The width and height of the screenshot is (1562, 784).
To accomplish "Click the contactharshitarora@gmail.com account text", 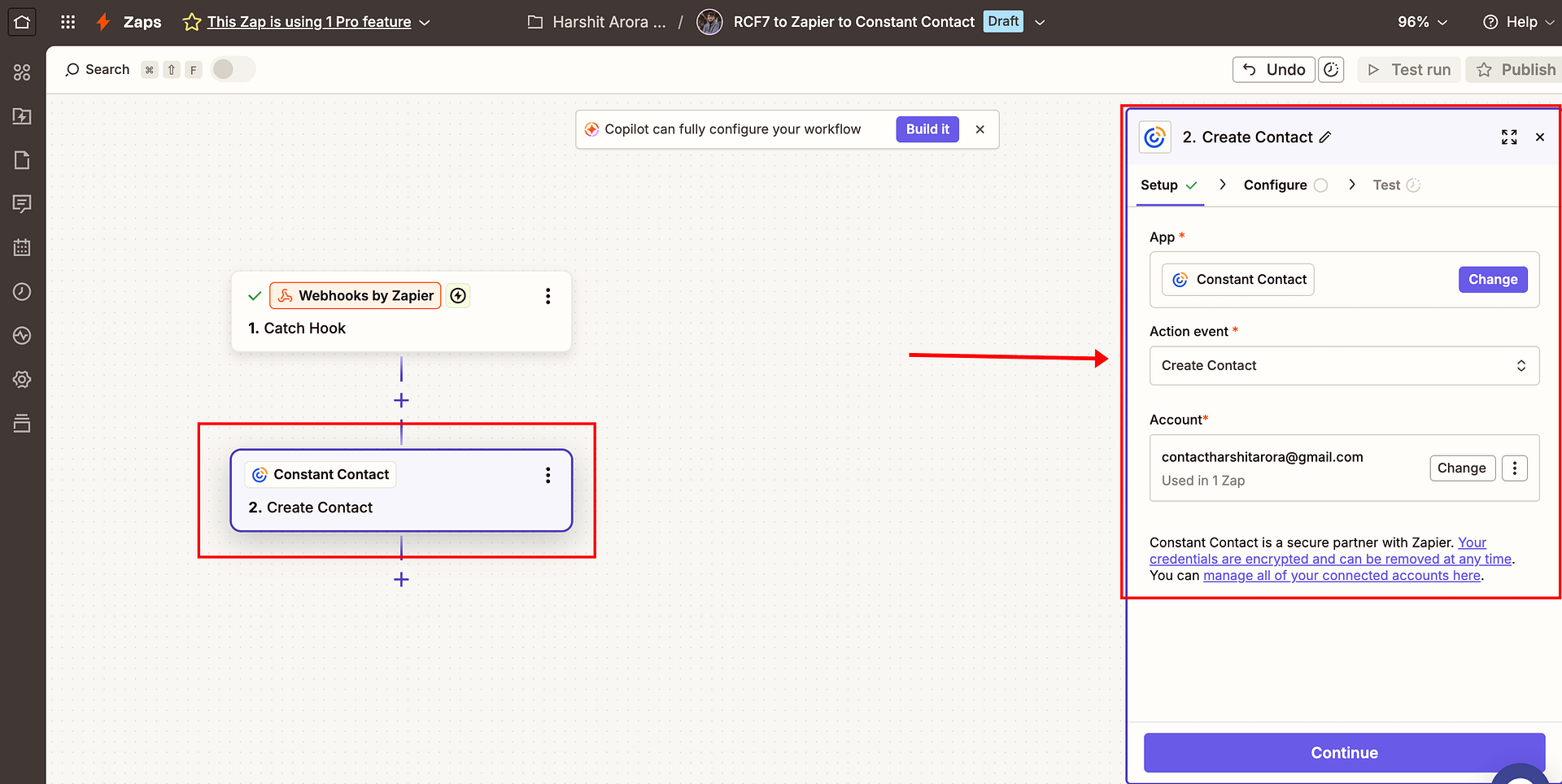I will tap(1262, 457).
